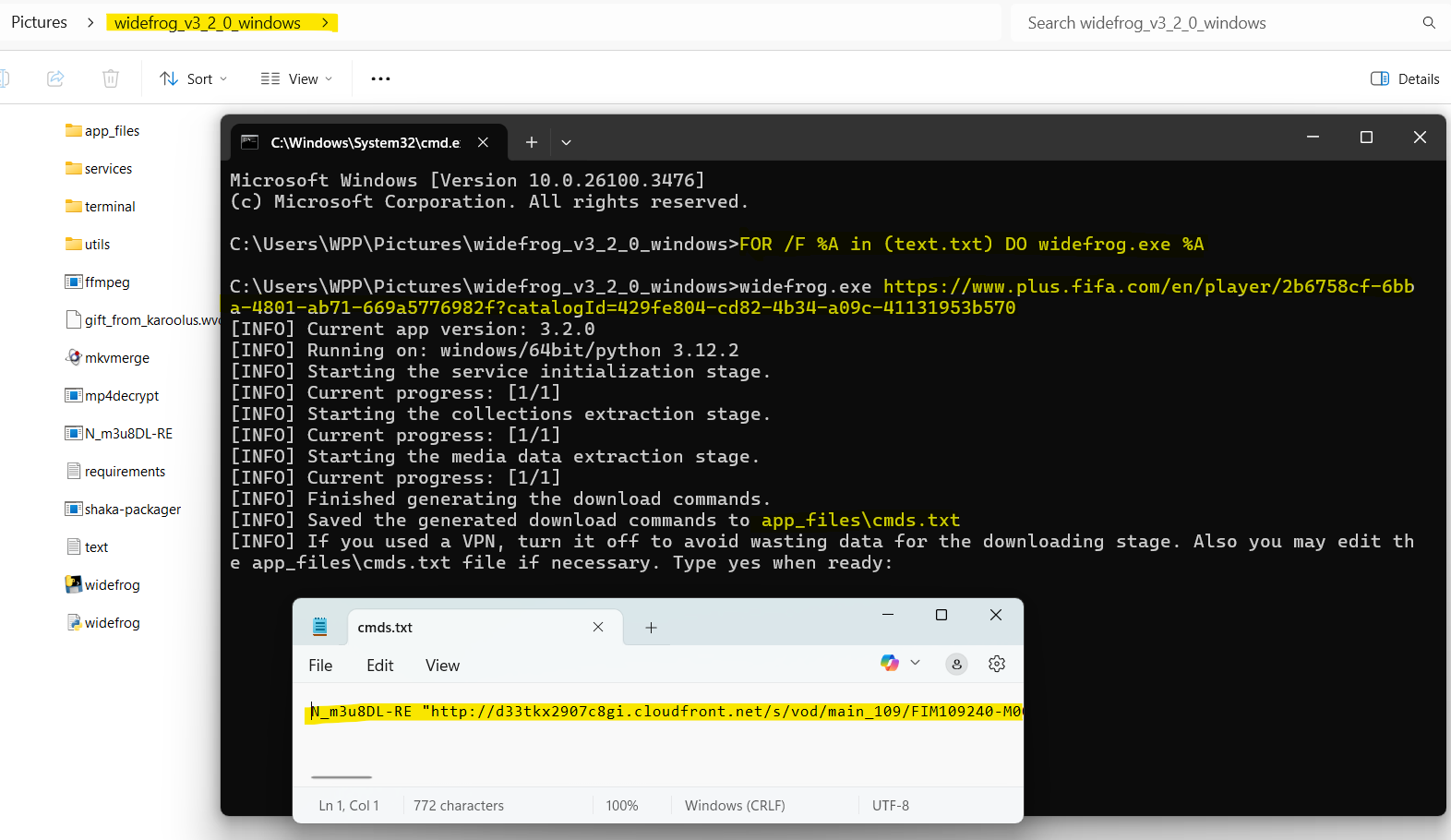This screenshot has height=840, width=1451.
Task: Click the 772 characters status entry
Action: click(459, 806)
